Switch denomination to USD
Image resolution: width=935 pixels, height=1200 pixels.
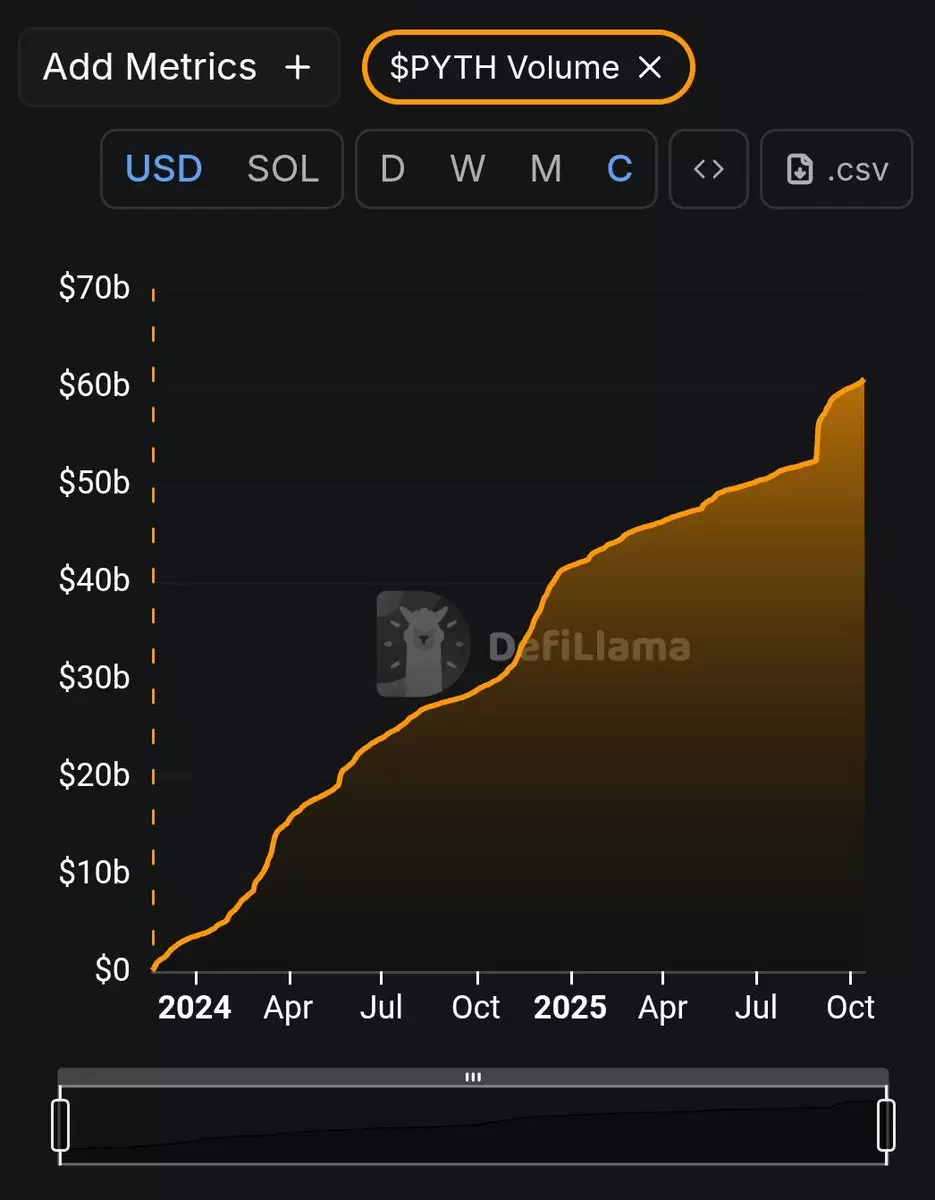click(164, 169)
